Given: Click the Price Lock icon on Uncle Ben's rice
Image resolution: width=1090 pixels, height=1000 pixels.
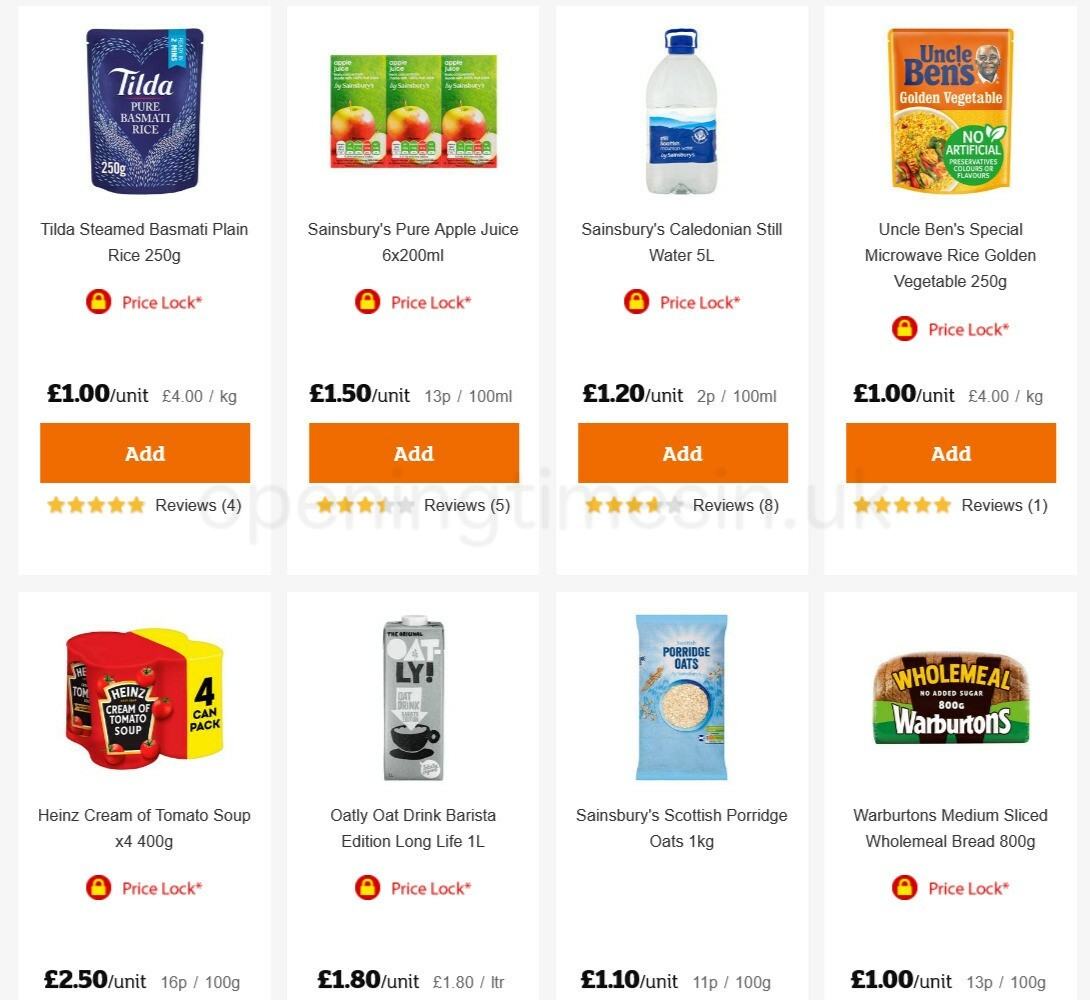Looking at the screenshot, I should [904, 329].
